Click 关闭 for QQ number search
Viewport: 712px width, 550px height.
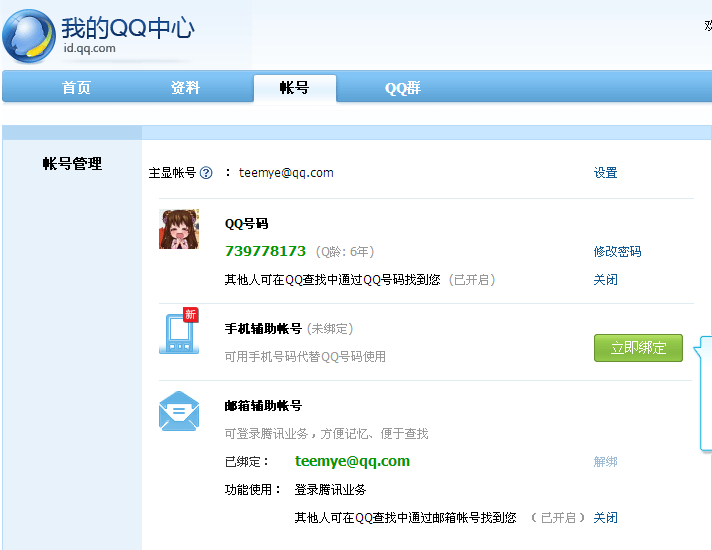[x=605, y=280]
